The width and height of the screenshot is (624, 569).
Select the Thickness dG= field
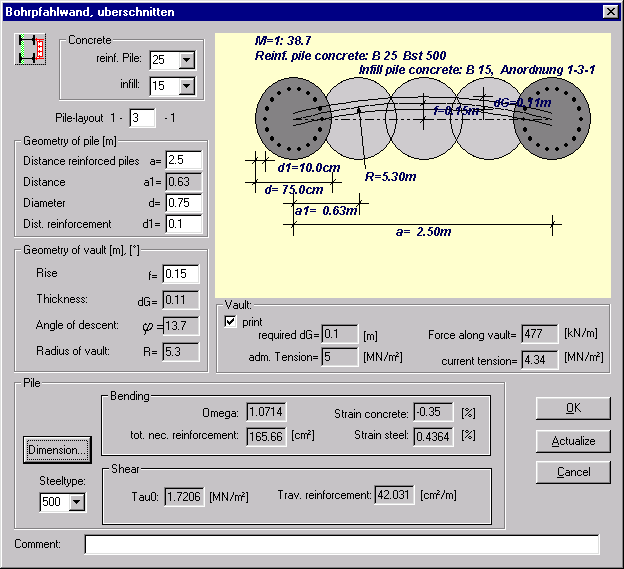coord(181,300)
